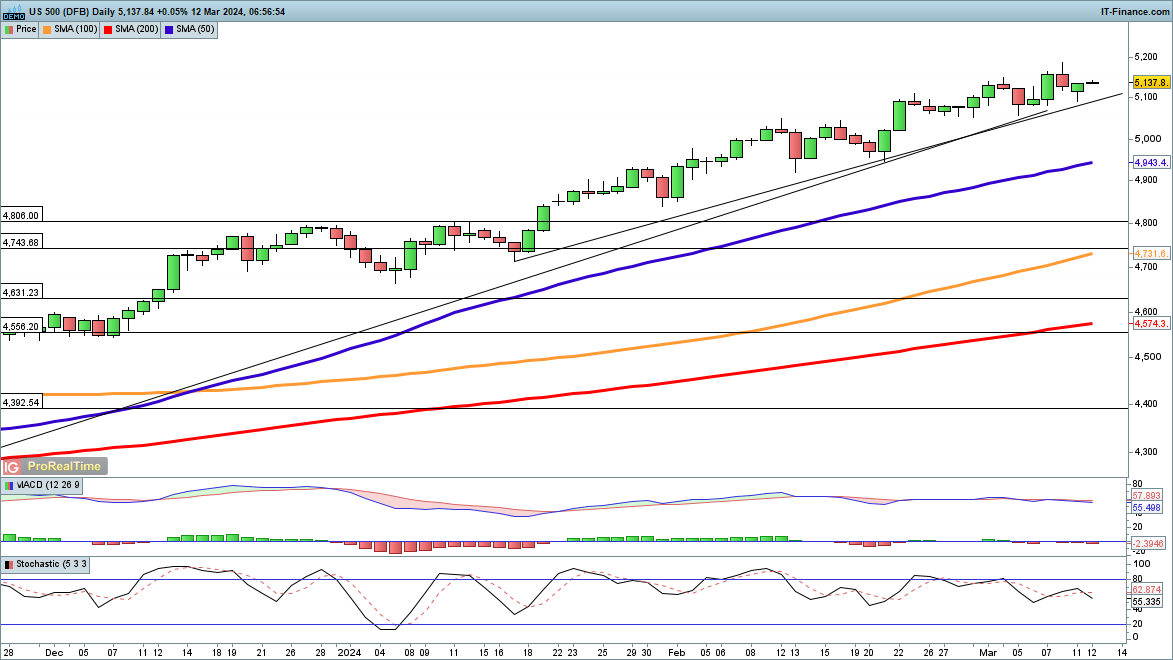Click the Feb label on the date axis

(x=676, y=653)
